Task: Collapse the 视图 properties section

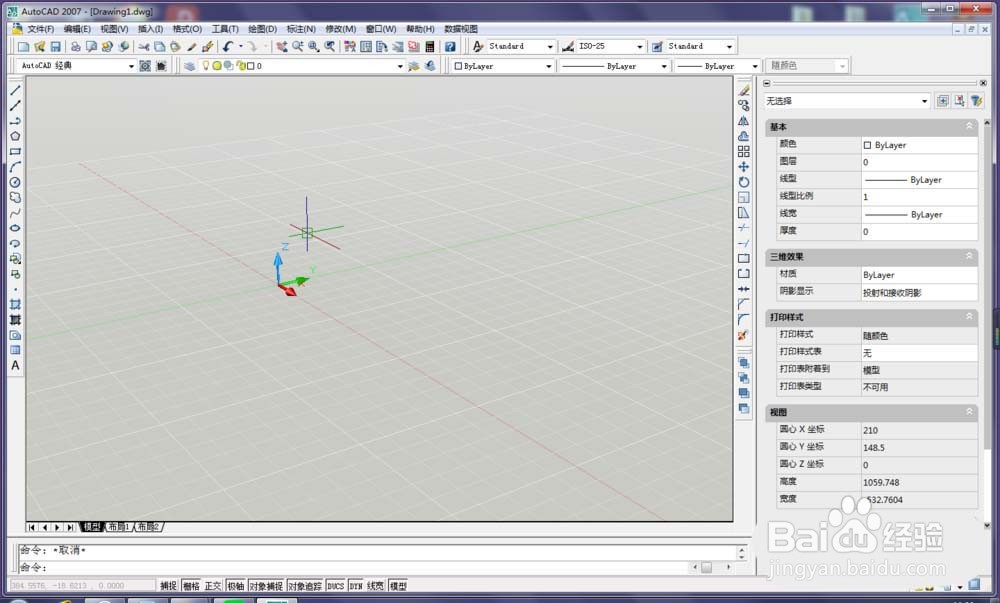Action: [x=969, y=412]
